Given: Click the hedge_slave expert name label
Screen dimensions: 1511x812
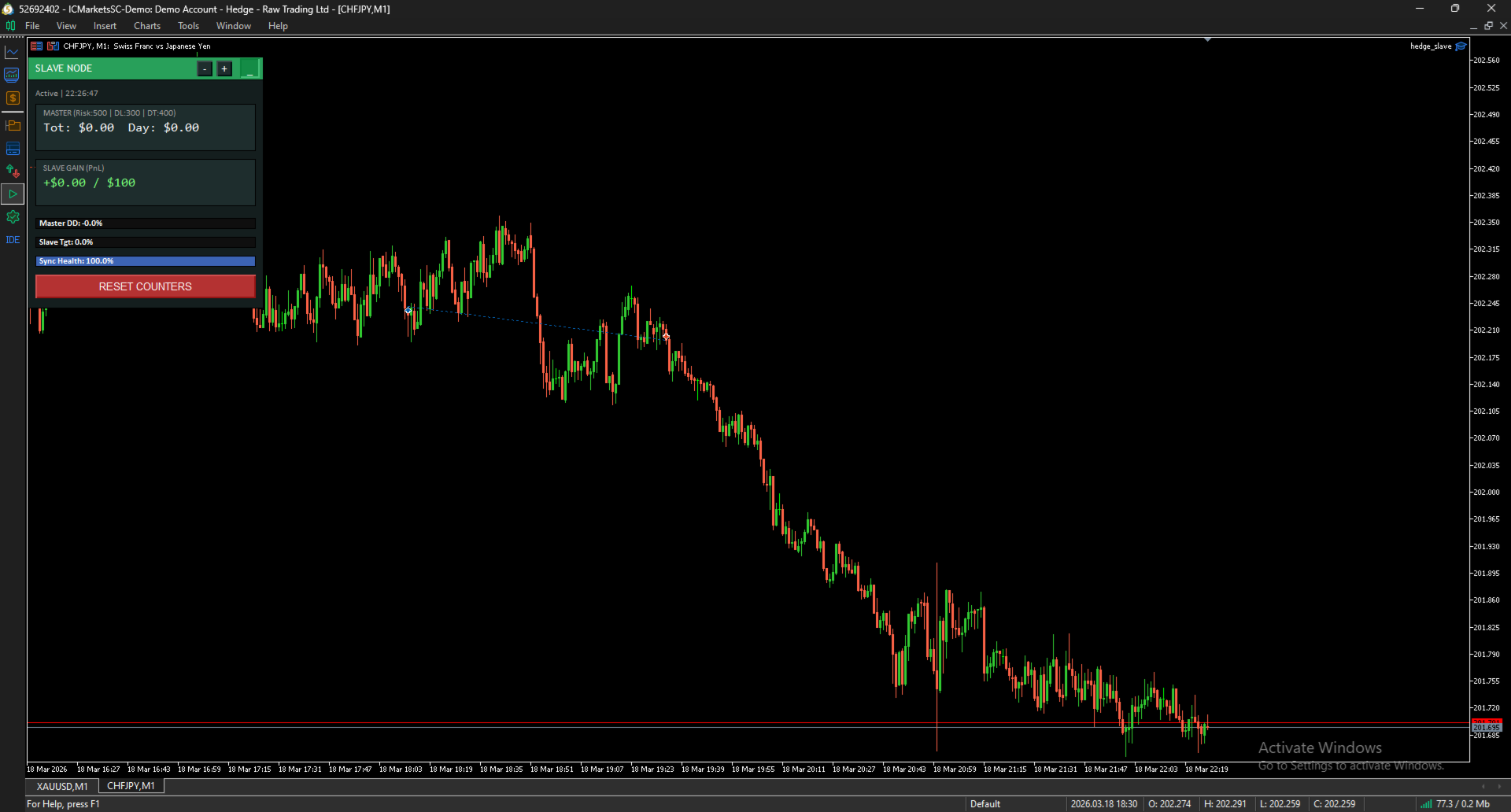Looking at the screenshot, I should pyautogui.click(x=1431, y=46).
